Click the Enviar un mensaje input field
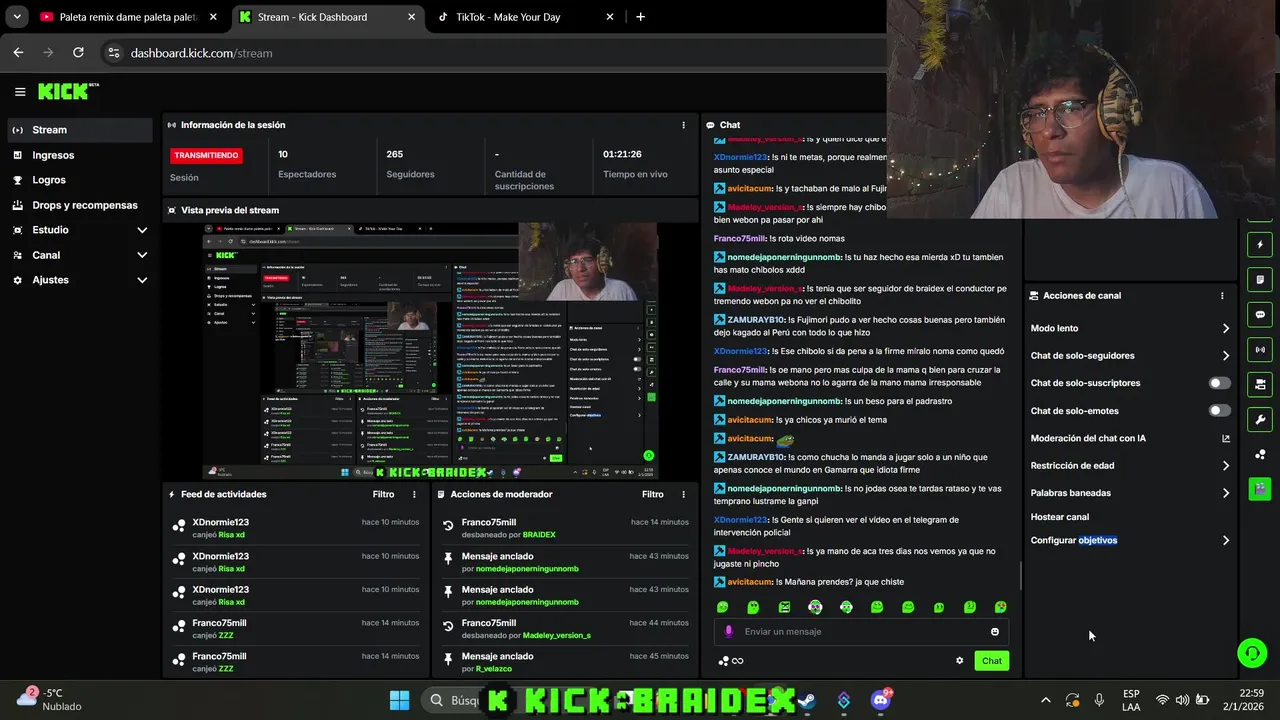1280x720 pixels. point(861,632)
